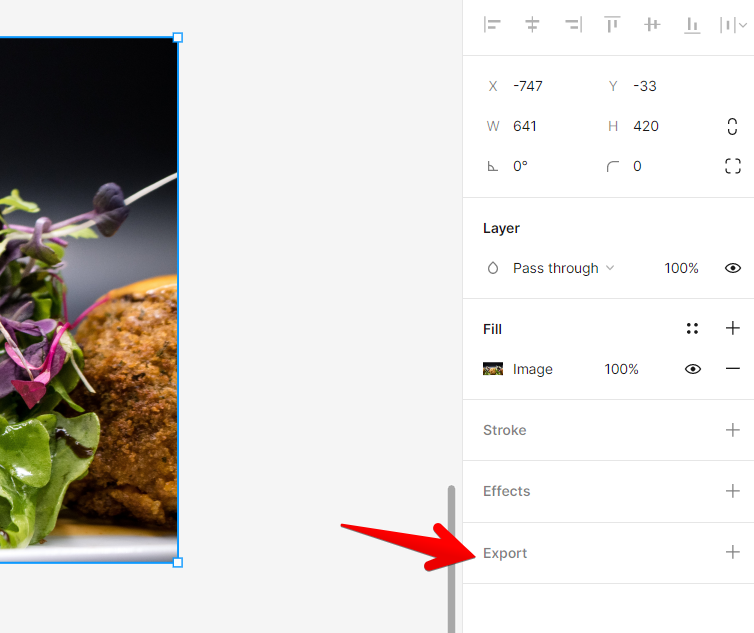The image size is (754, 633).
Task: Open the distribute spacing dropdown
Action: pyautogui.click(x=733, y=25)
